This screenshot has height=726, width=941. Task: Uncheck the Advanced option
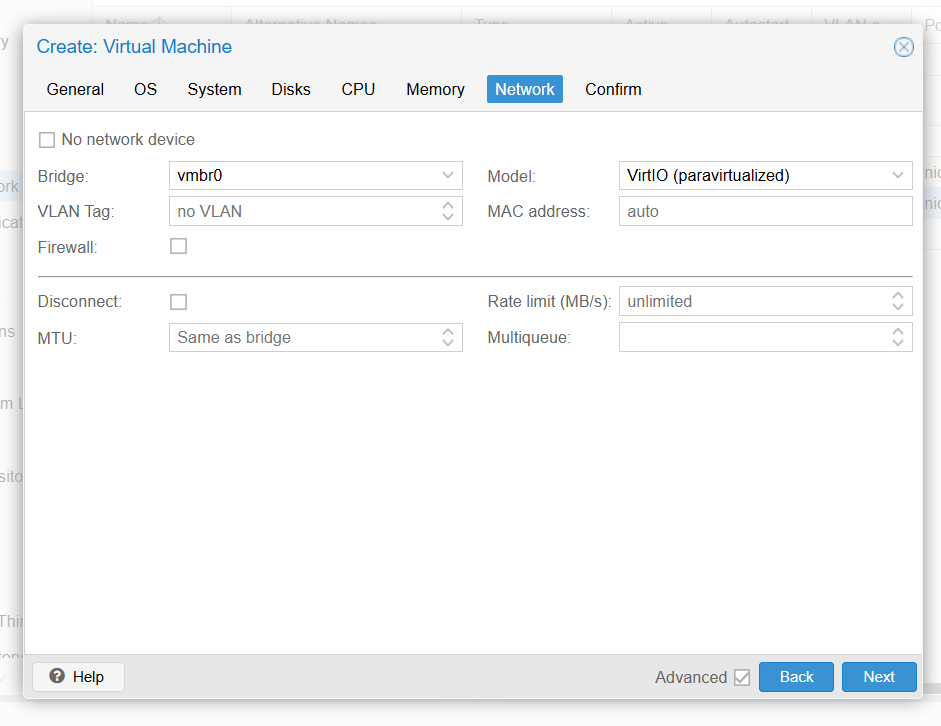741,677
